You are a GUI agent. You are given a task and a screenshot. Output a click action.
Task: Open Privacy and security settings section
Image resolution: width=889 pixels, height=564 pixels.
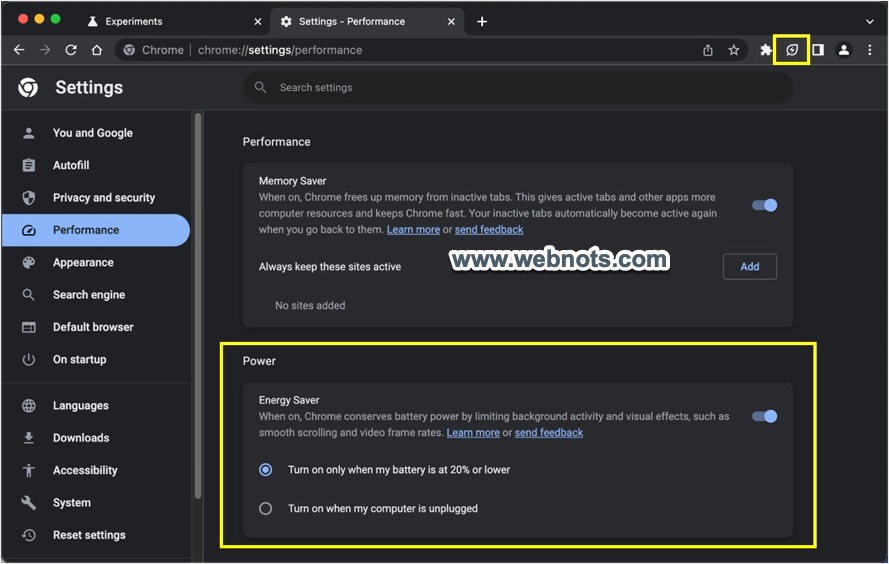pyautogui.click(x=103, y=198)
